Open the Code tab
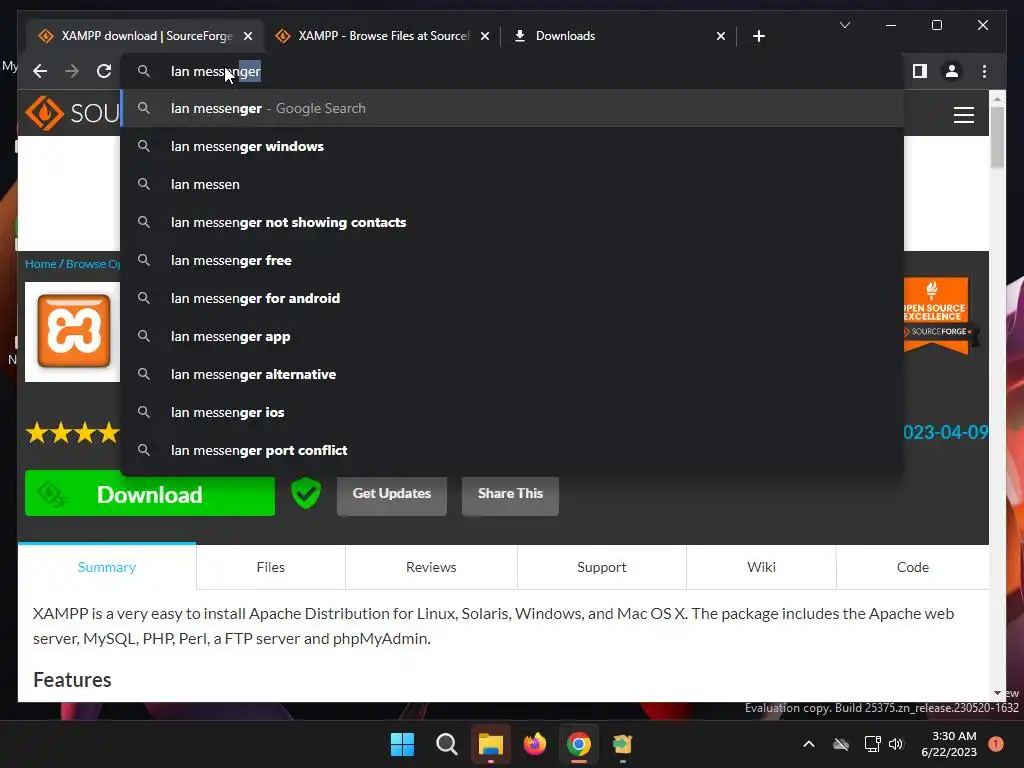The height and width of the screenshot is (768, 1024). [912, 567]
